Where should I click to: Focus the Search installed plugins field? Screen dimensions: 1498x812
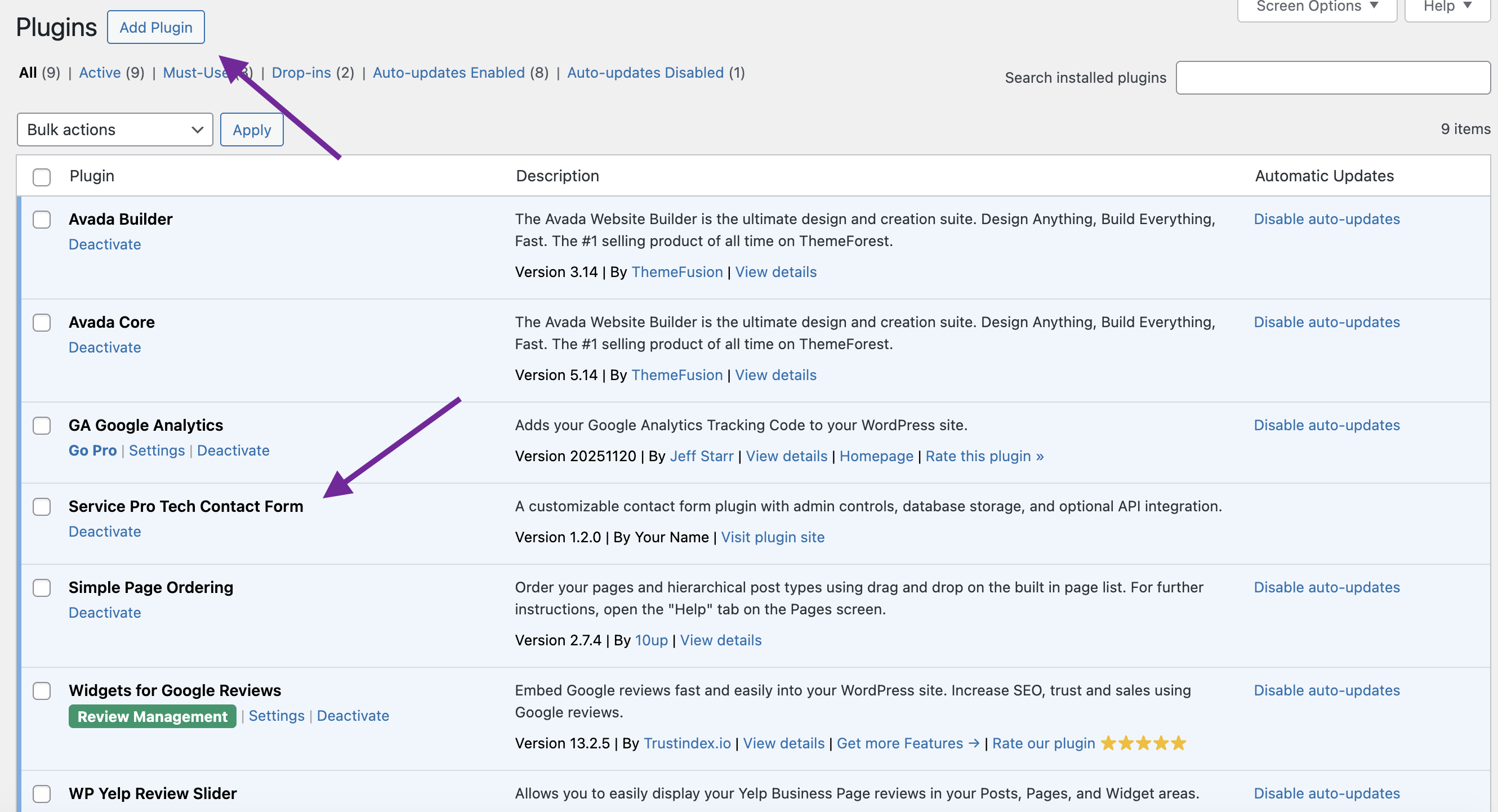click(x=1332, y=78)
